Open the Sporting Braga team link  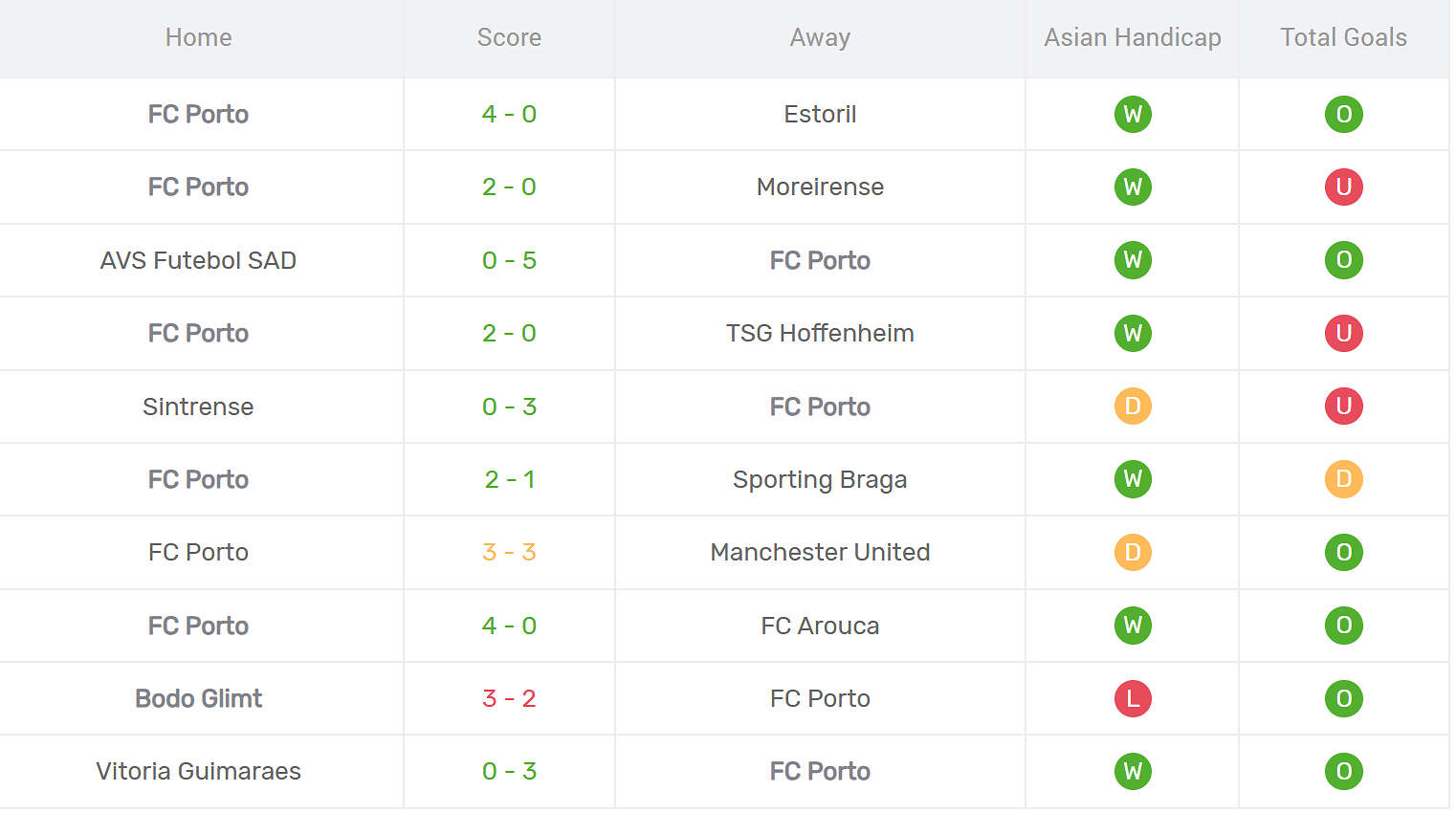point(820,479)
